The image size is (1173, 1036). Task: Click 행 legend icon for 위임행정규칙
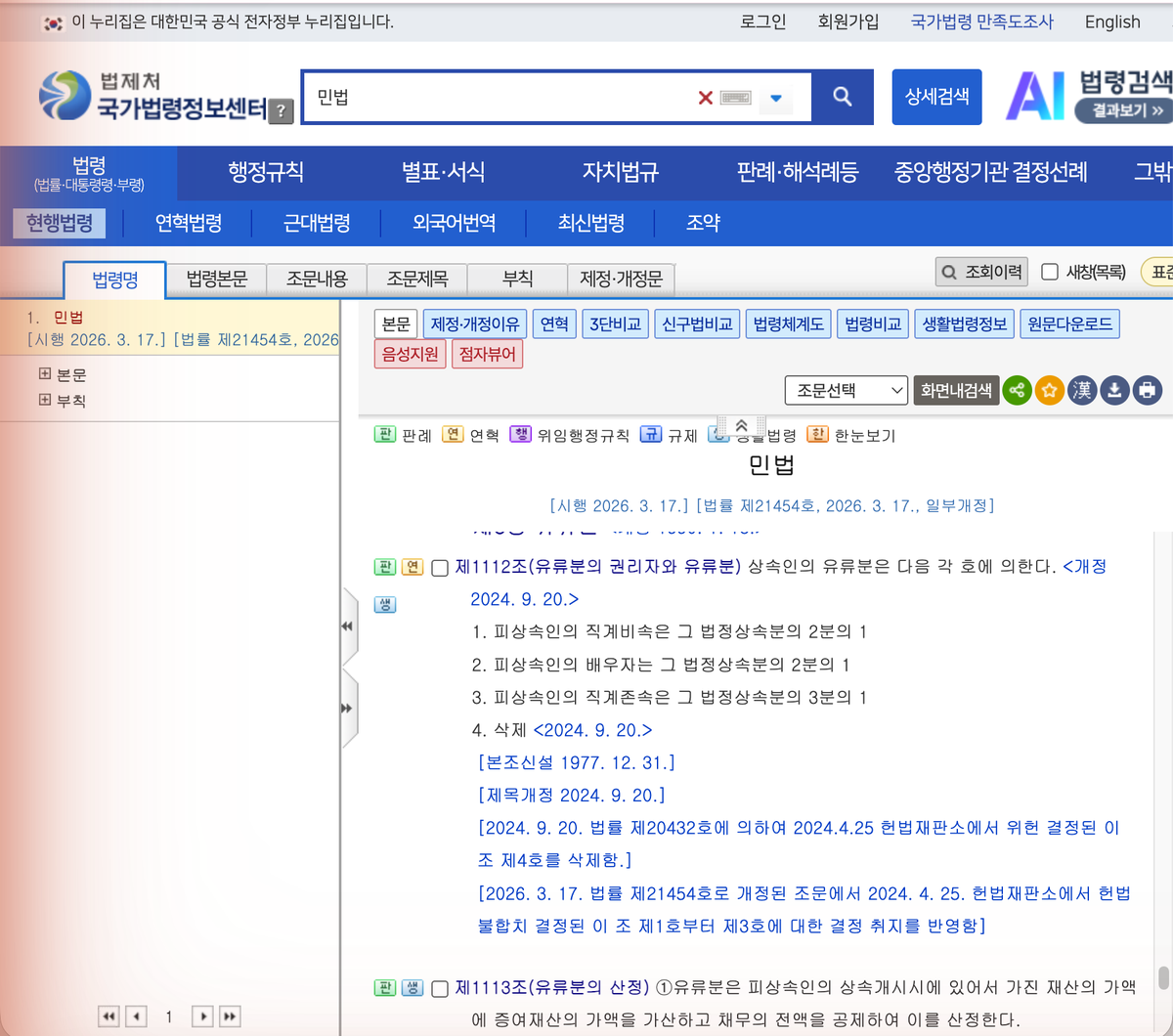520,434
